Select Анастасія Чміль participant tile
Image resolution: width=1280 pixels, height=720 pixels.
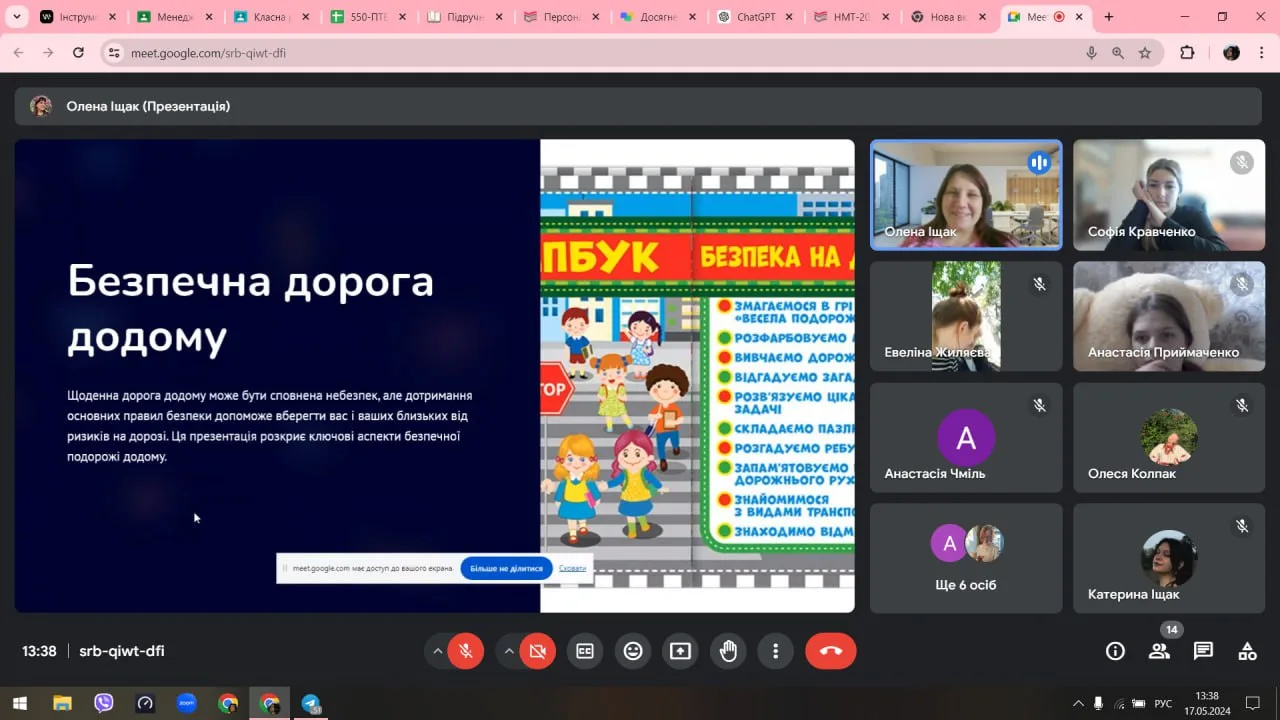tap(966, 437)
